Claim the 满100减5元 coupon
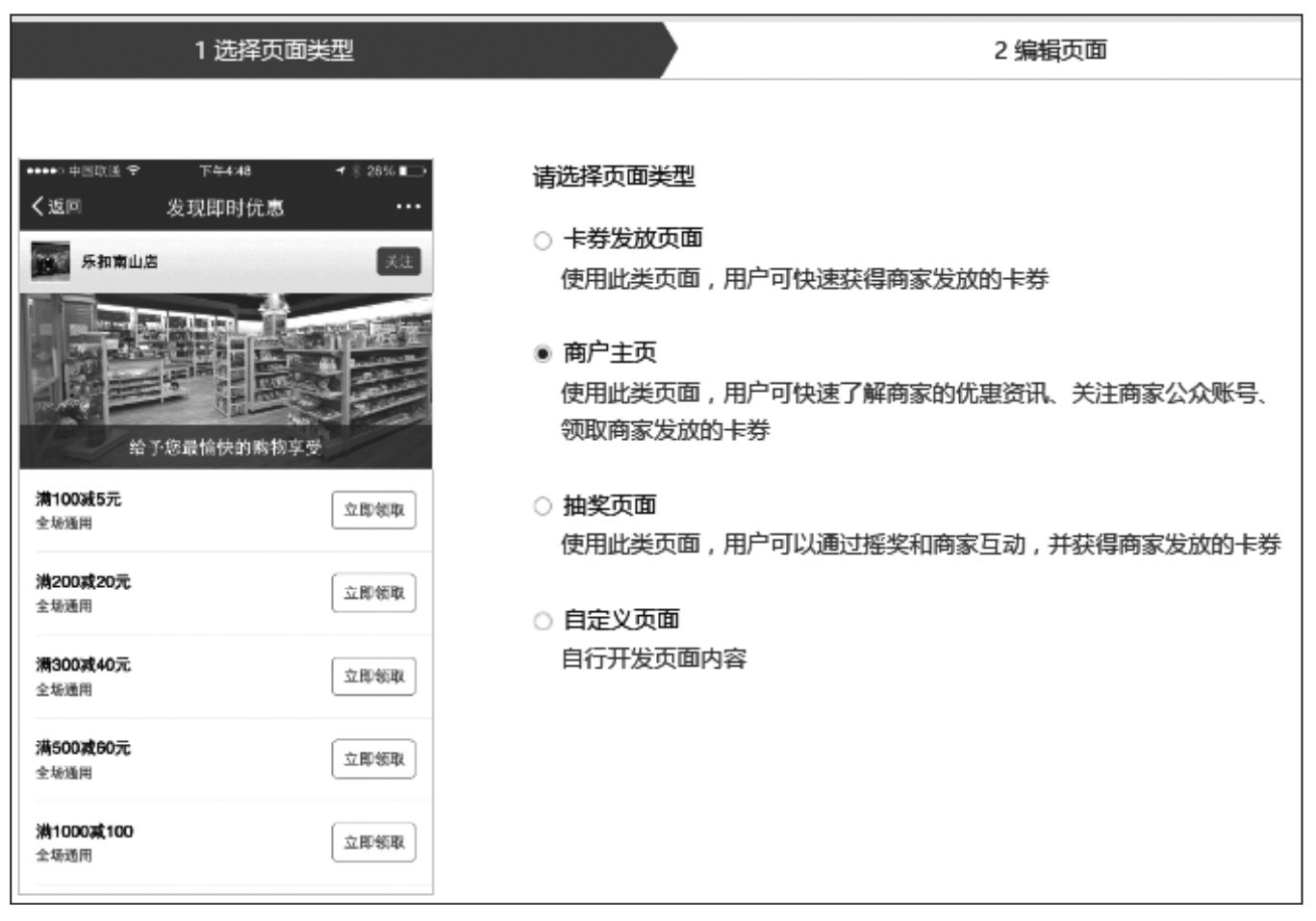Image resolution: width=1316 pixels, height=921 pixels. tap(373, 510)
